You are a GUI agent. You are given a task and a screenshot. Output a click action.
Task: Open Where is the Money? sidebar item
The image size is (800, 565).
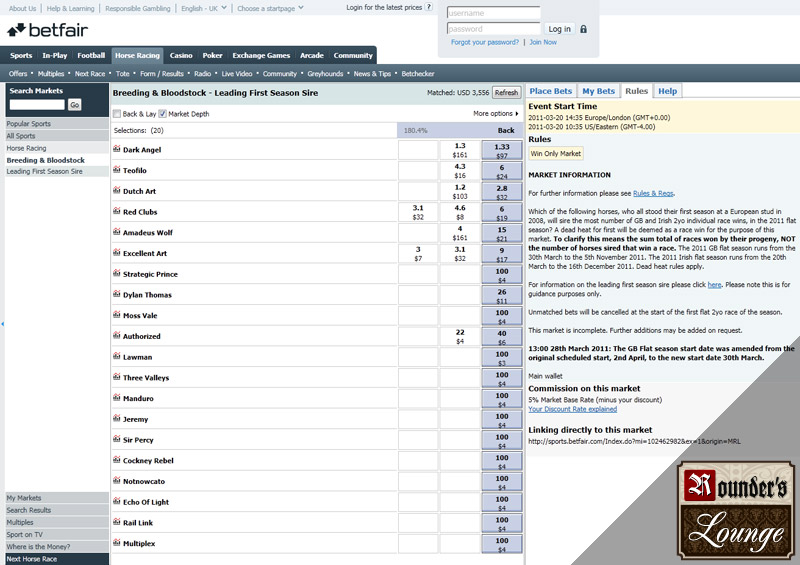pos(57,547)
